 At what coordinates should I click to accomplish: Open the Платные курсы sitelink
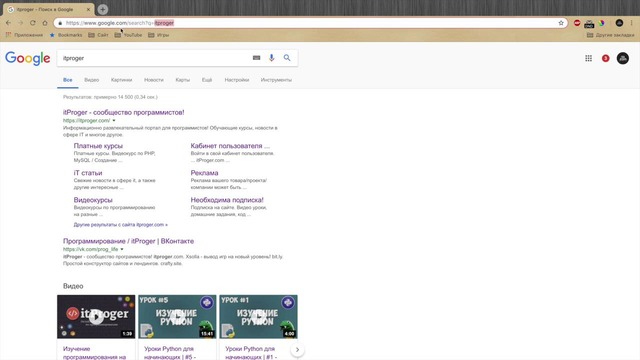click(x=98, y=146)
